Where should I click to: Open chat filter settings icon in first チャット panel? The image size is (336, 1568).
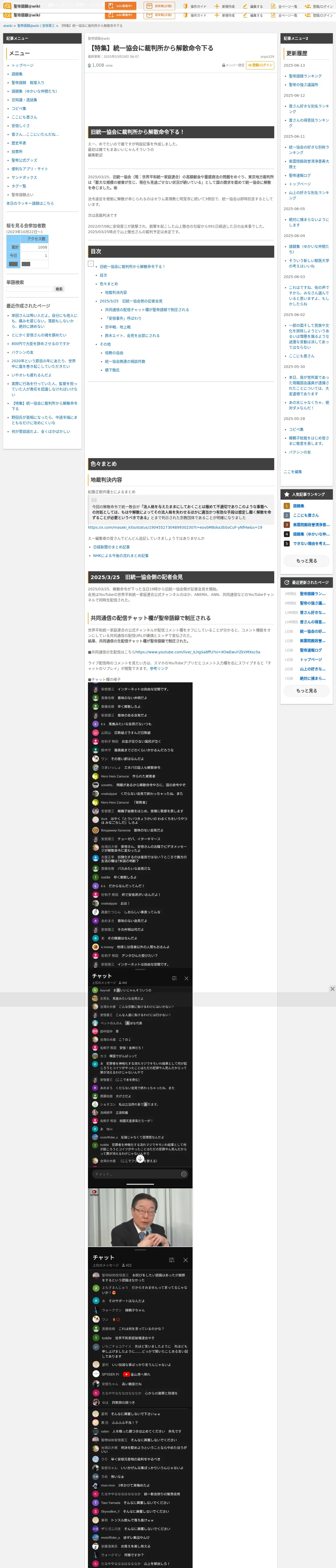pos(174,978)
